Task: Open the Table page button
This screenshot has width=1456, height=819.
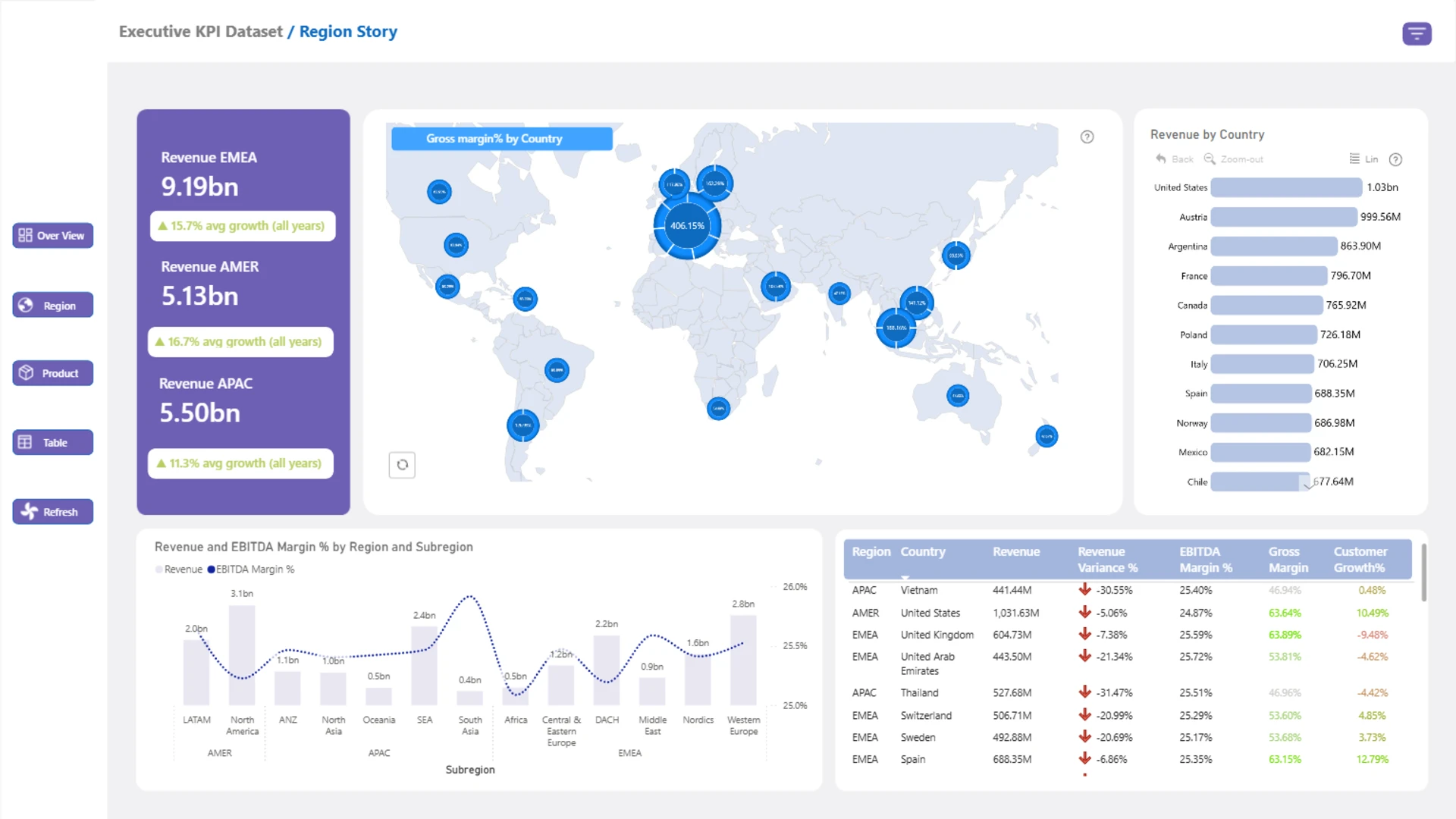Action: [x=53, y=443]
